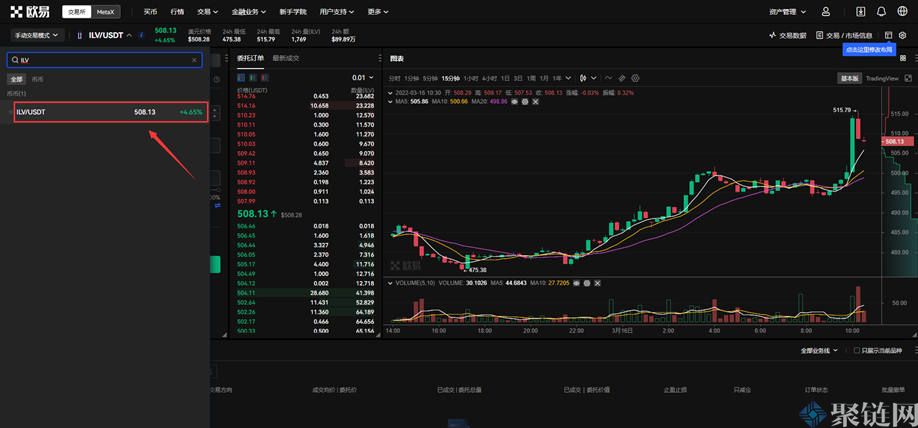Image resolution: width=918 pixels, height=428 pixels.
Task: Switch chart to TradingView mode
Action: pyautogui.click(x=881, y=78)
